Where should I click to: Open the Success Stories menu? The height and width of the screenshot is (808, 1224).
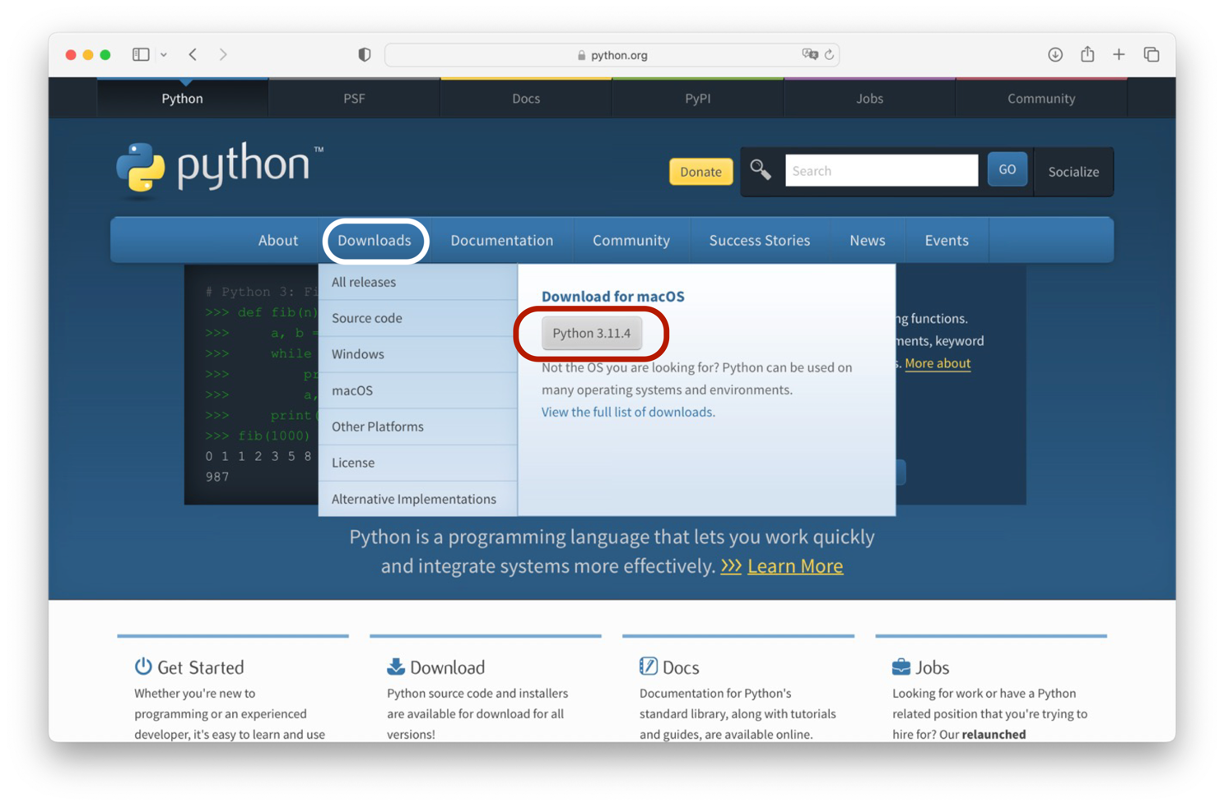pyautogui.click(x=760, y=240)
